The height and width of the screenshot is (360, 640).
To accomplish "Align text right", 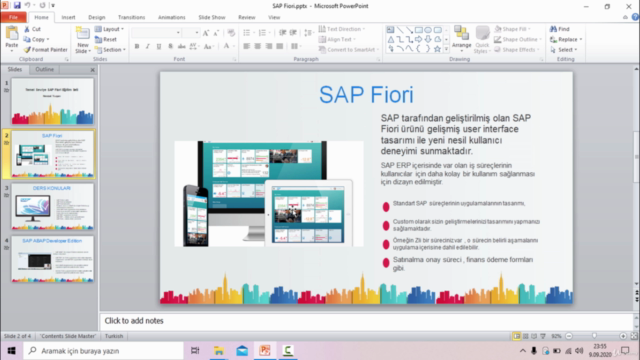I will (269, 46).
